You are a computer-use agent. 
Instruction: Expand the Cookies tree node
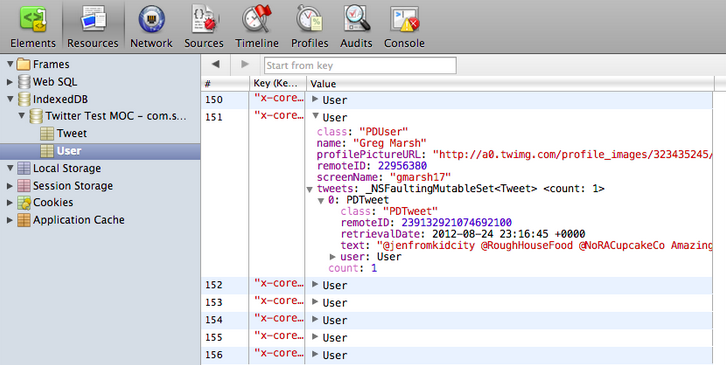10,202
